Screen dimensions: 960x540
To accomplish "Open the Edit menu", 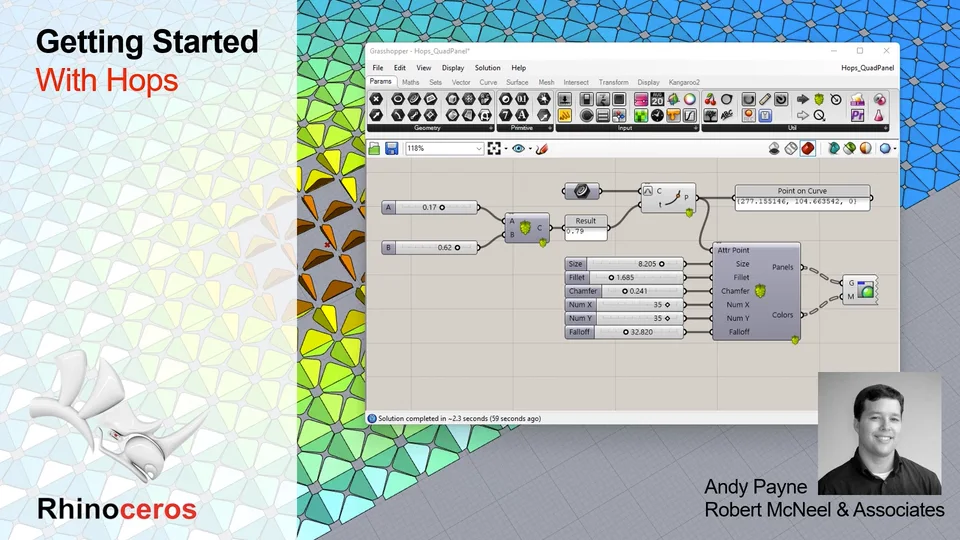I will point(400,68).
